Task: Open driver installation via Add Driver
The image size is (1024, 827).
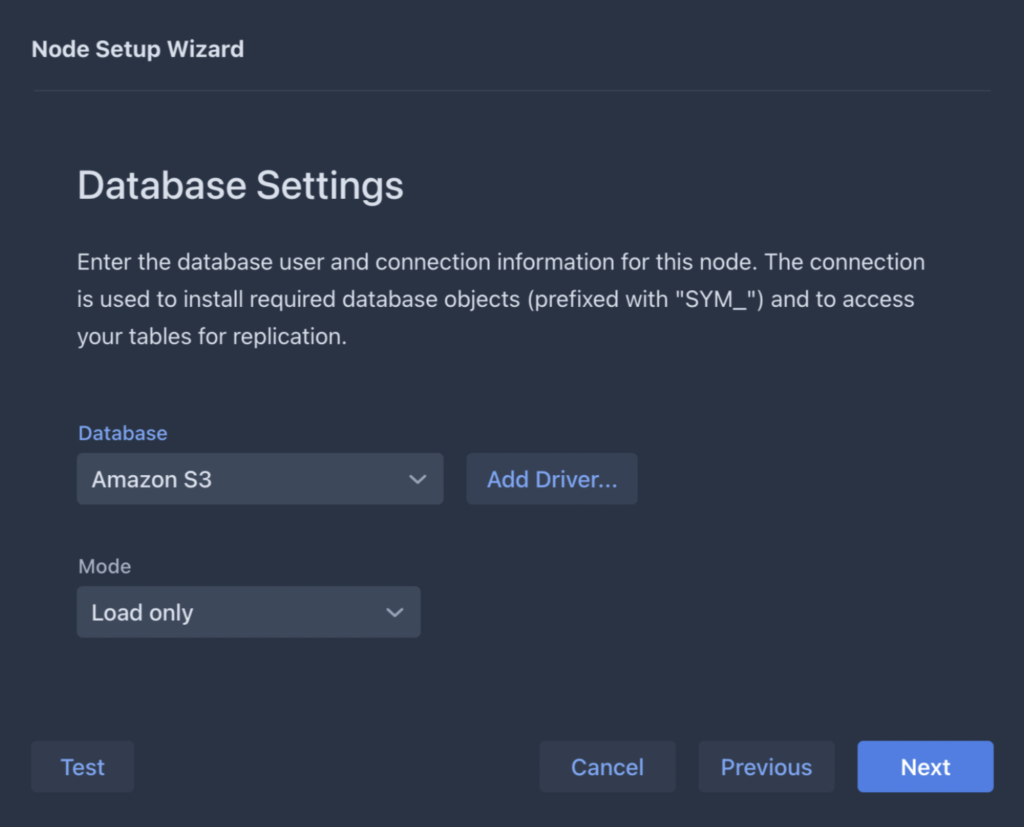Action: pyautogui.click(x=551, y=479)
